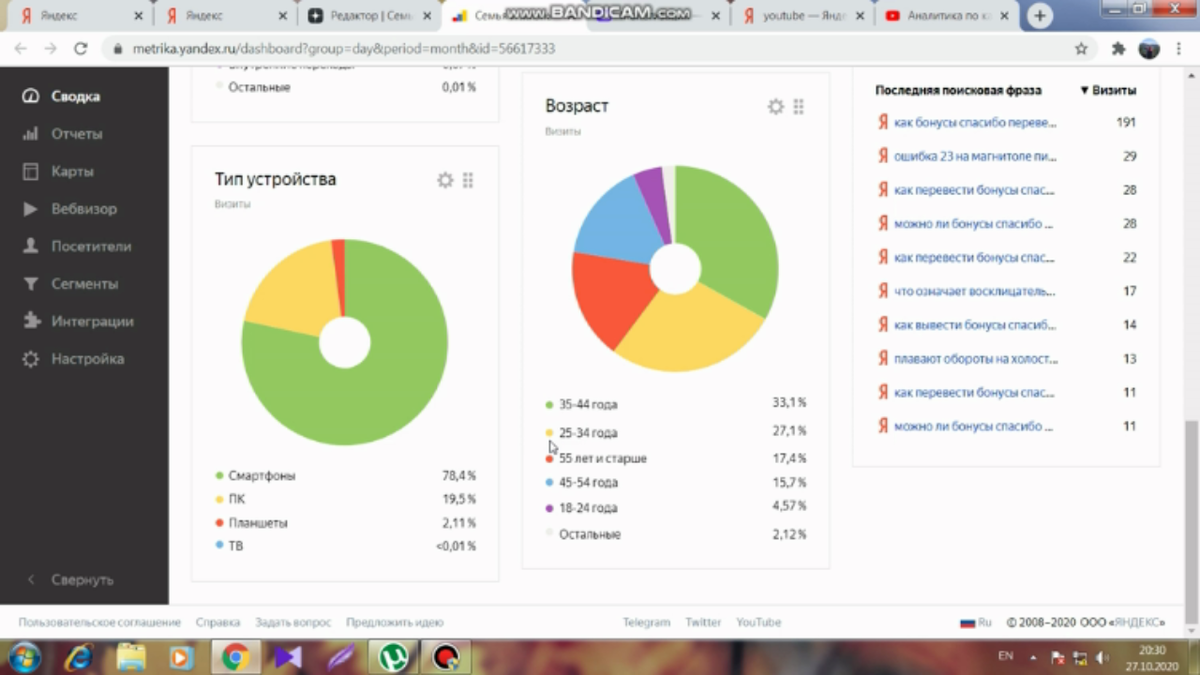Open a new browser tab
Screen dimensions: 1200x675
click(x=1040, y=16)
